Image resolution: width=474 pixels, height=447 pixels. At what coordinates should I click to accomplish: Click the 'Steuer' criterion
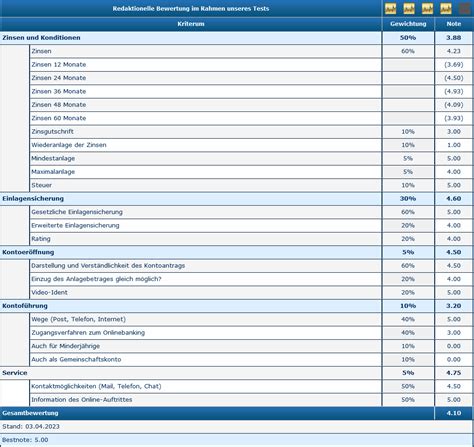(x=42, y=185)
